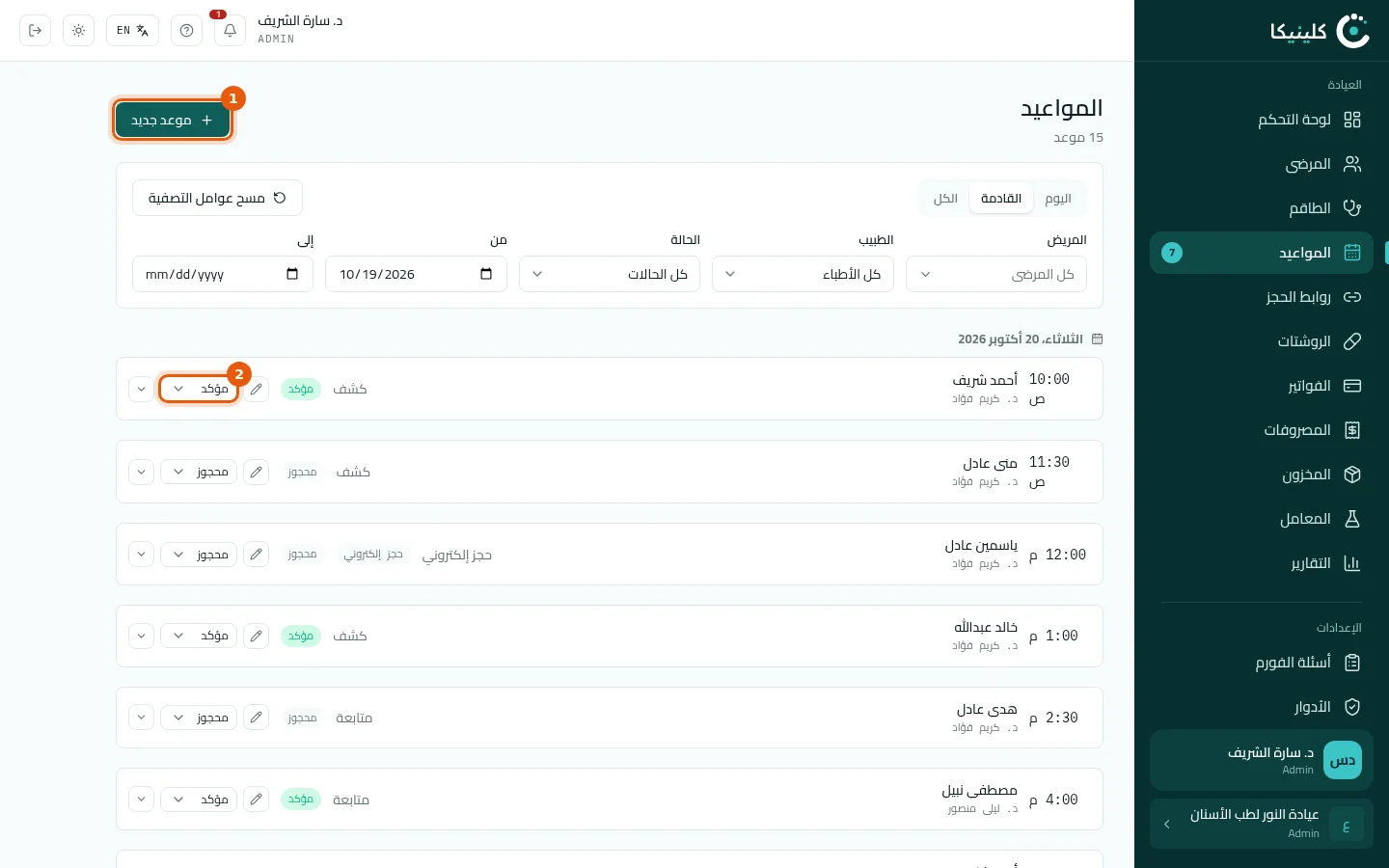Open المرضى patients in sidebar
Image resolution: width=1389 pixels, height=868 pixels.
tap(1262, 164)
